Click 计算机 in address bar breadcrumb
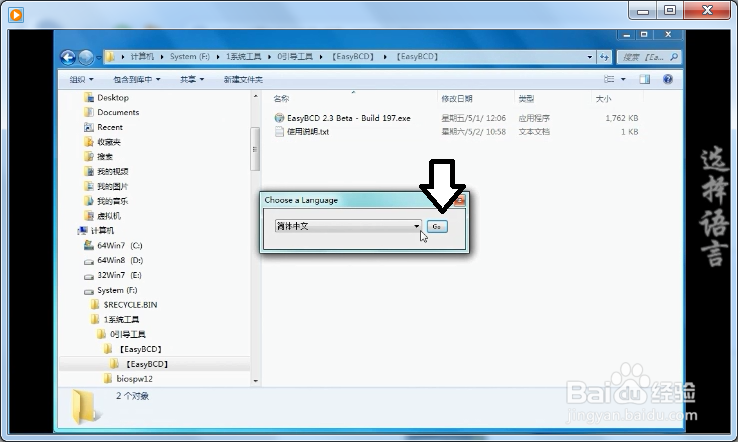The height and width of the screenshot is (442, 738). (142, 57)
